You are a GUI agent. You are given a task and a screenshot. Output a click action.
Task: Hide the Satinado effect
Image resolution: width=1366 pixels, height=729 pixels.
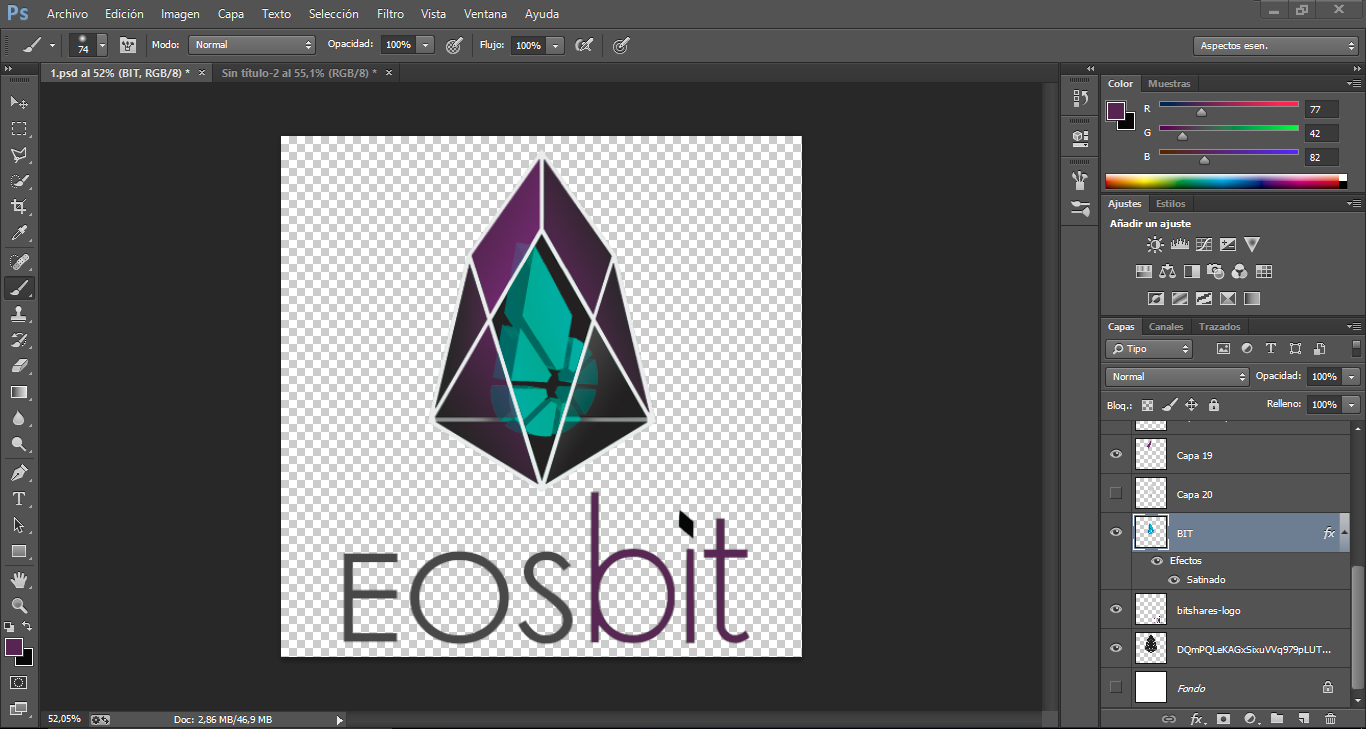pyautogui.click(x=1174, y=580)
